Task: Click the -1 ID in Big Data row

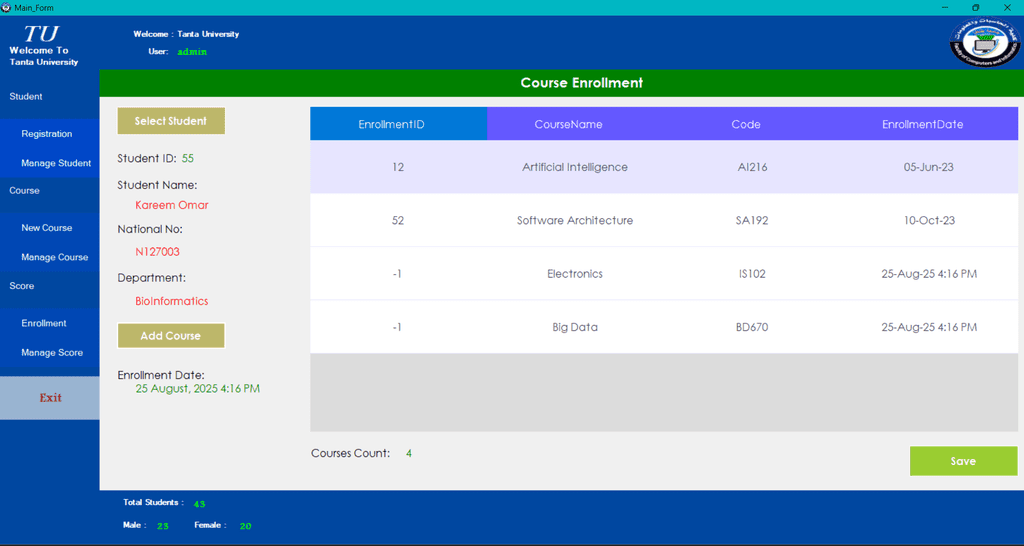Action: [x=398, y=327]
